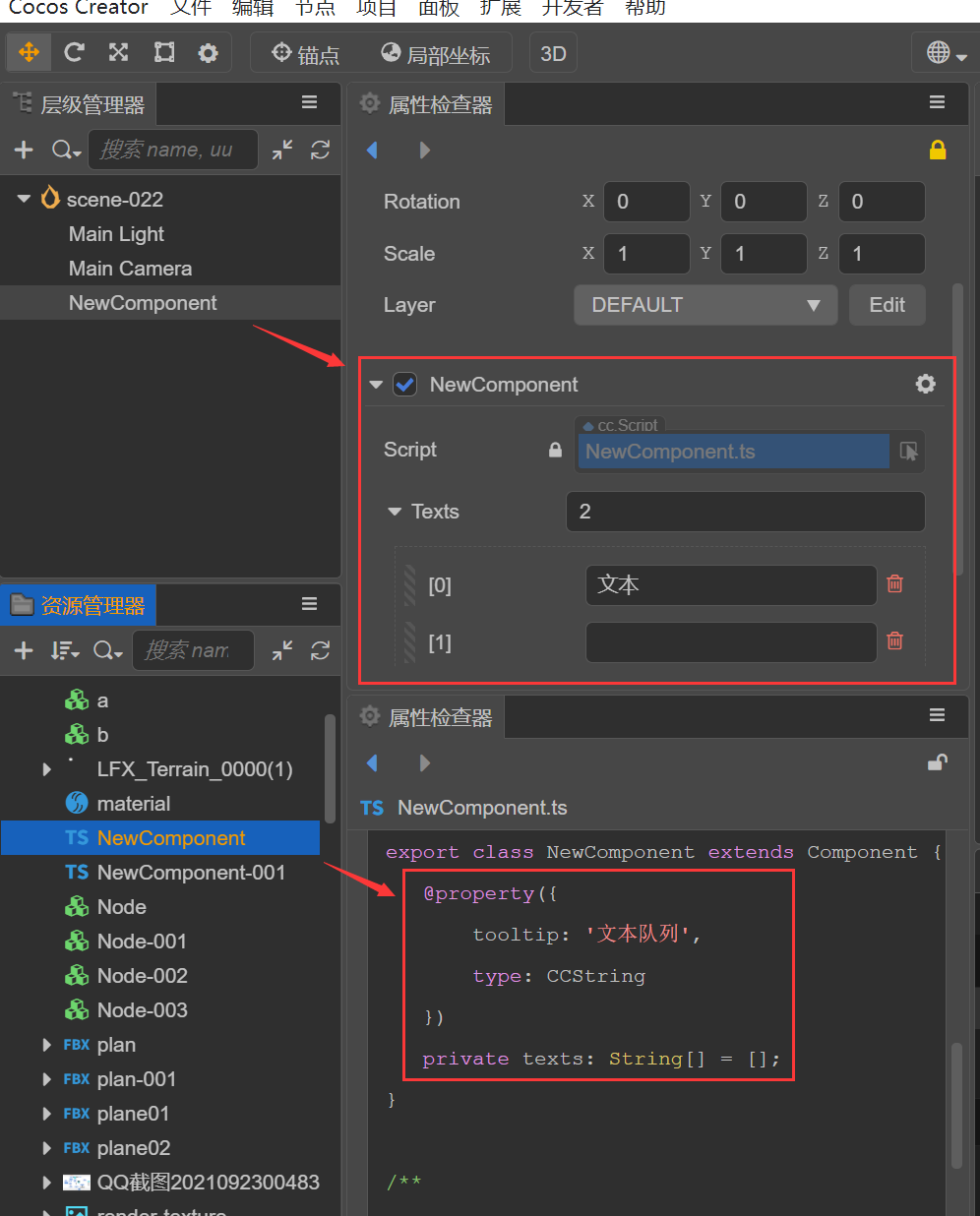Open the 节点 menu
This screenshot has height=1216, width=980.
(315, 8)
